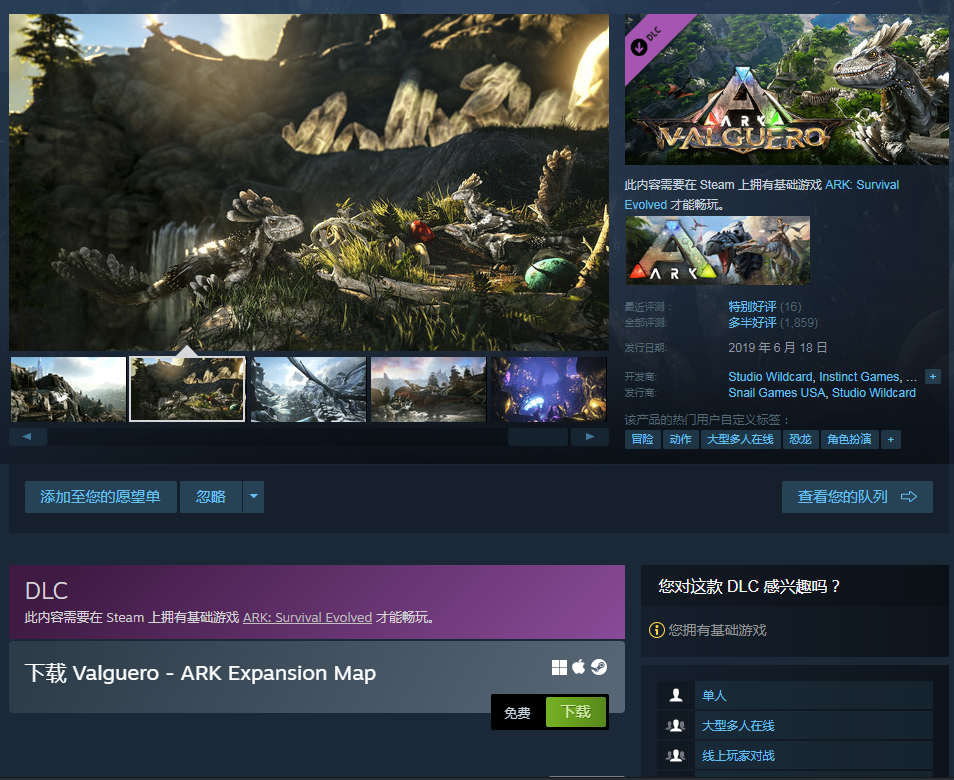Select the 恐龙 tag
The image size is (954, 780).
(800, 439)
